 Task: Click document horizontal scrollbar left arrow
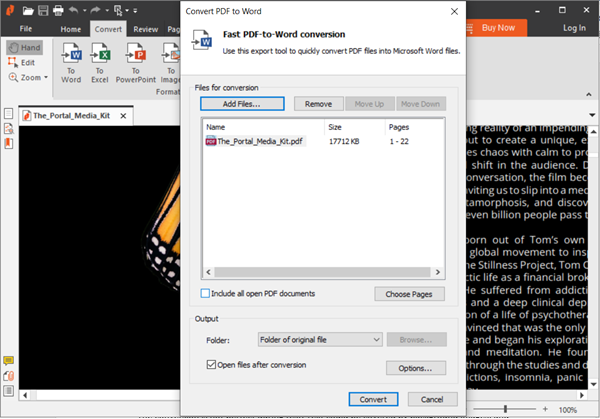(25, 395)
